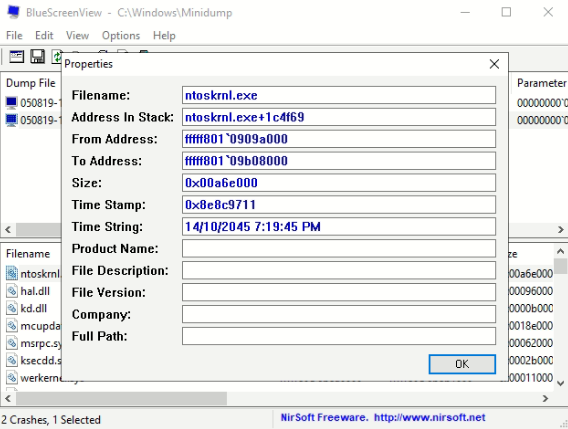Sort by Parameter column header

pyautogui.click(x=541, y=83)
